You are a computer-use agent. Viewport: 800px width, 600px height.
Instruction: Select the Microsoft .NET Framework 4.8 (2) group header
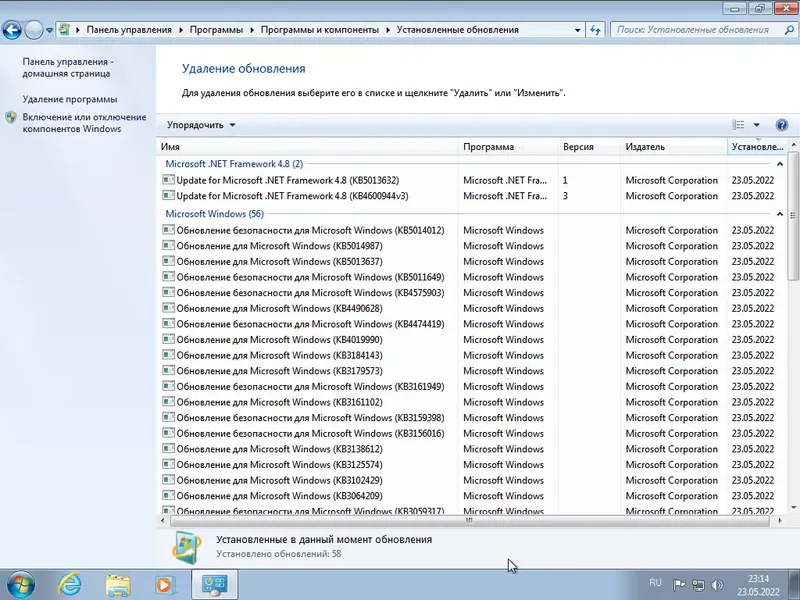pos(234,164)
